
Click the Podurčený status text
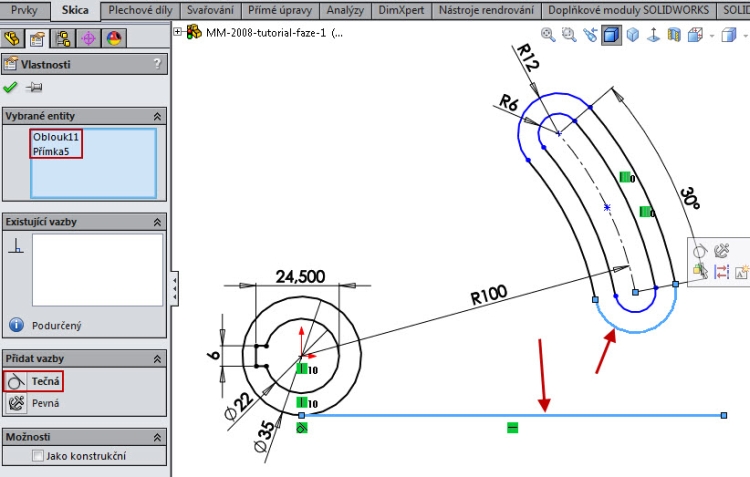tap(56, 326)
